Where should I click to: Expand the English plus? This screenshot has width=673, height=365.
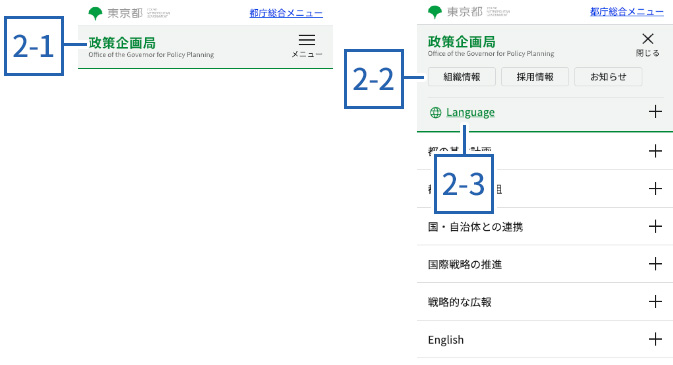coord(655,339)
